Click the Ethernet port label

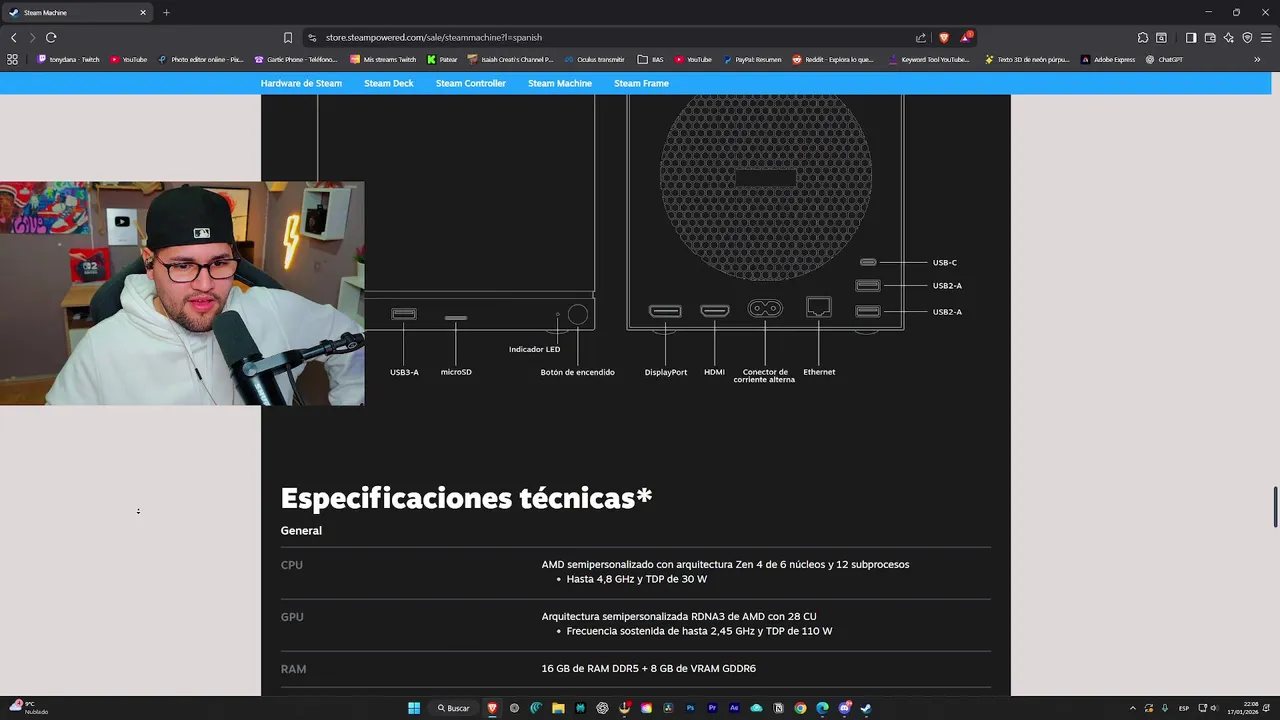(819, 372)
